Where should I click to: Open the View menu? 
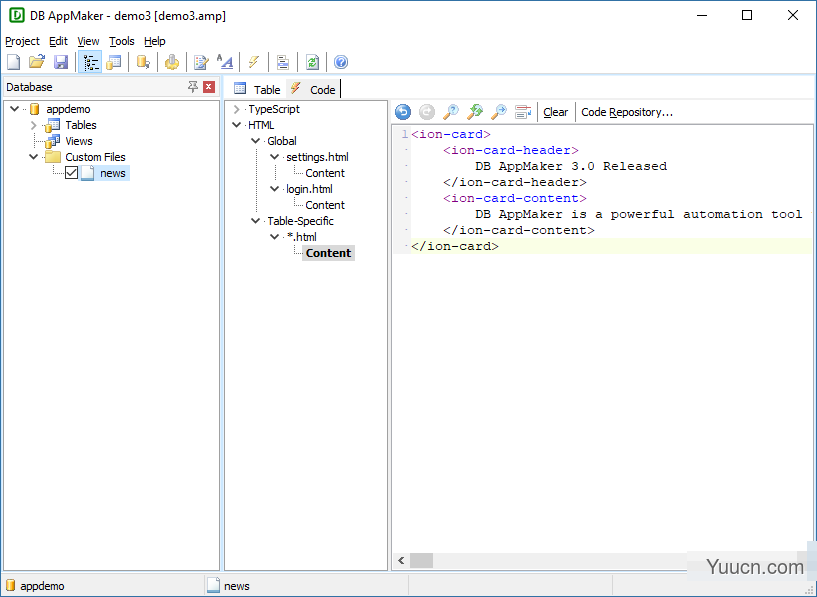tap(88, 41)
